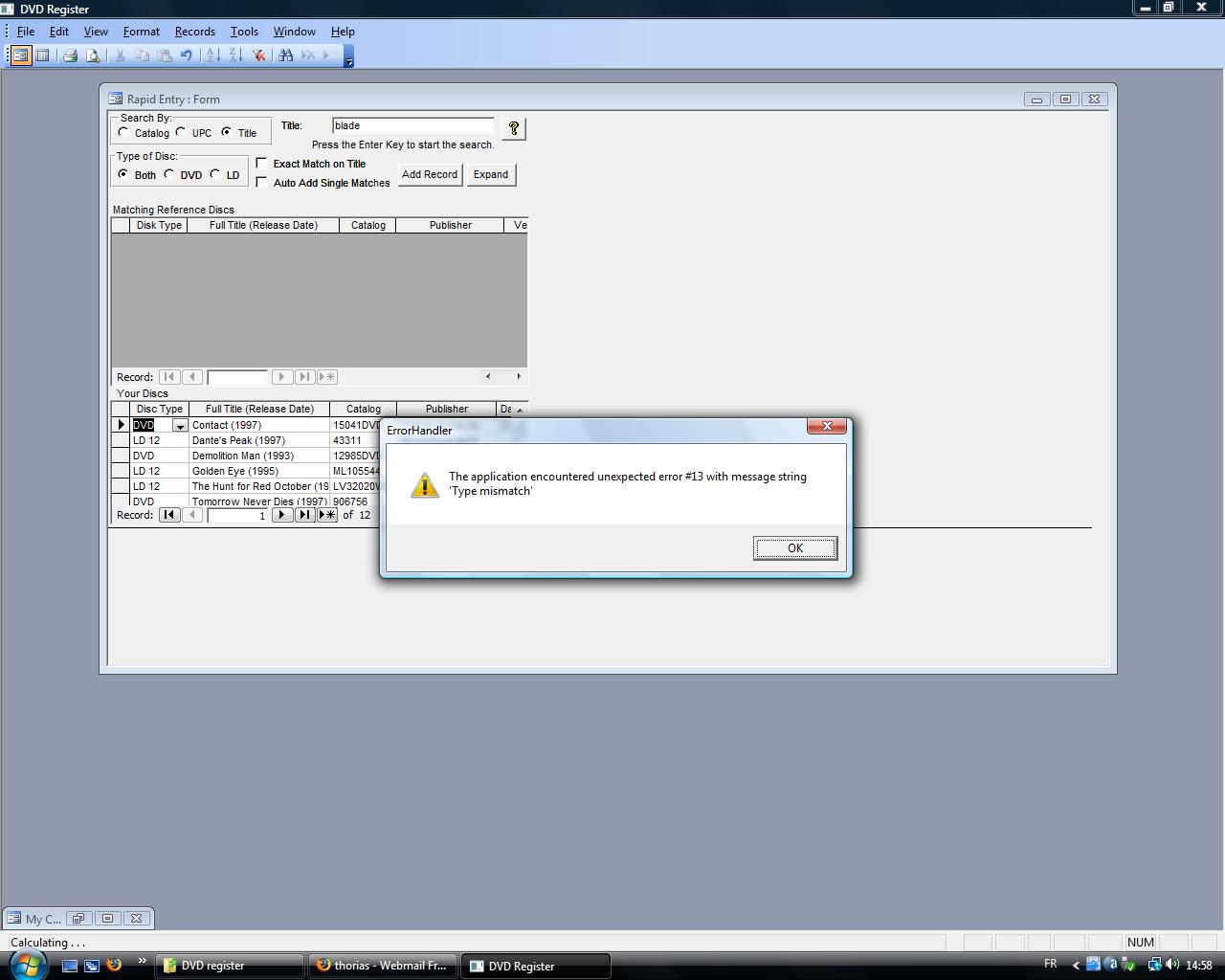Image resolution: width=1225 pixels, height=980 pixels.
Task: Click Publisher column header in Matching Reference Discs
Action: coord(451,225)
